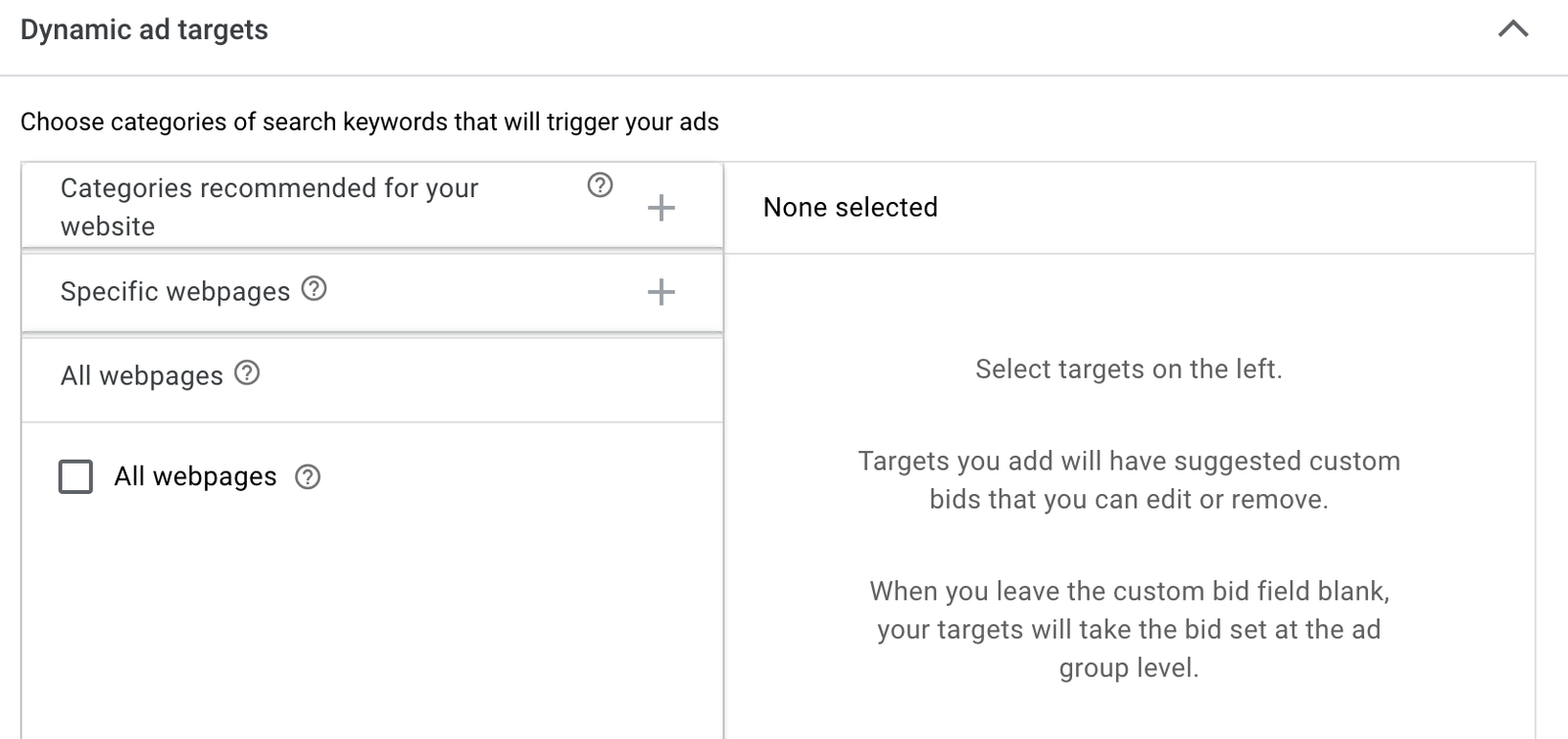Click the help icon next to Specific webpages
1568x739 pixels.
pyautogui.click(x=312, y=289)
